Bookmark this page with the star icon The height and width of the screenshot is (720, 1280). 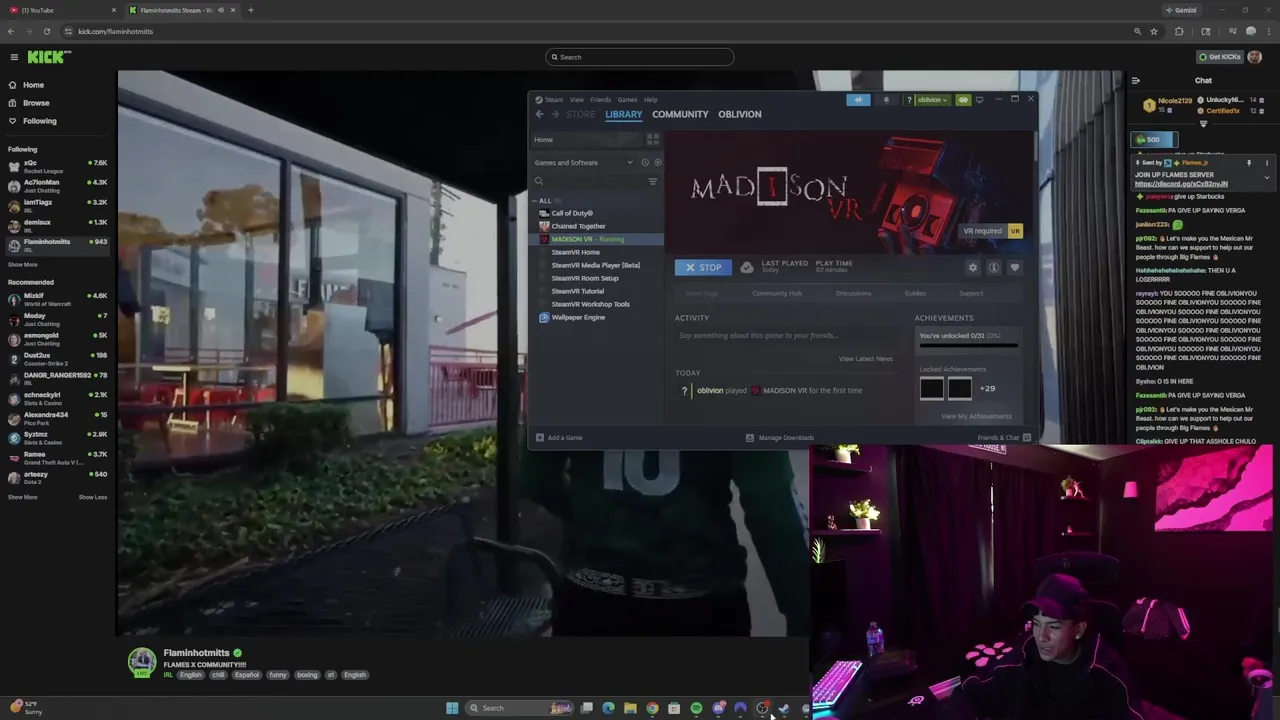[1154, 31]
